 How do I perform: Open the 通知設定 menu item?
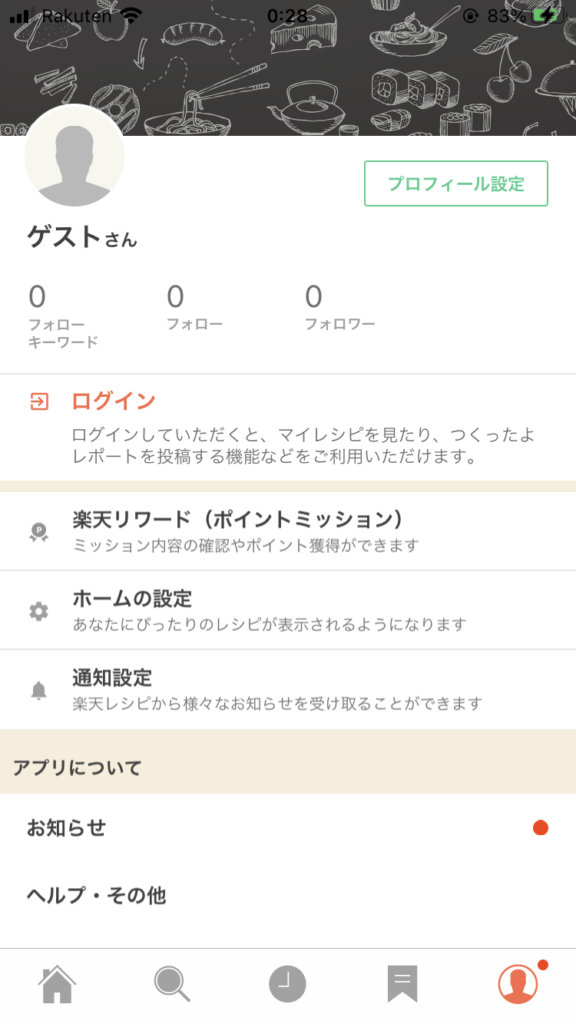(288, 690)
